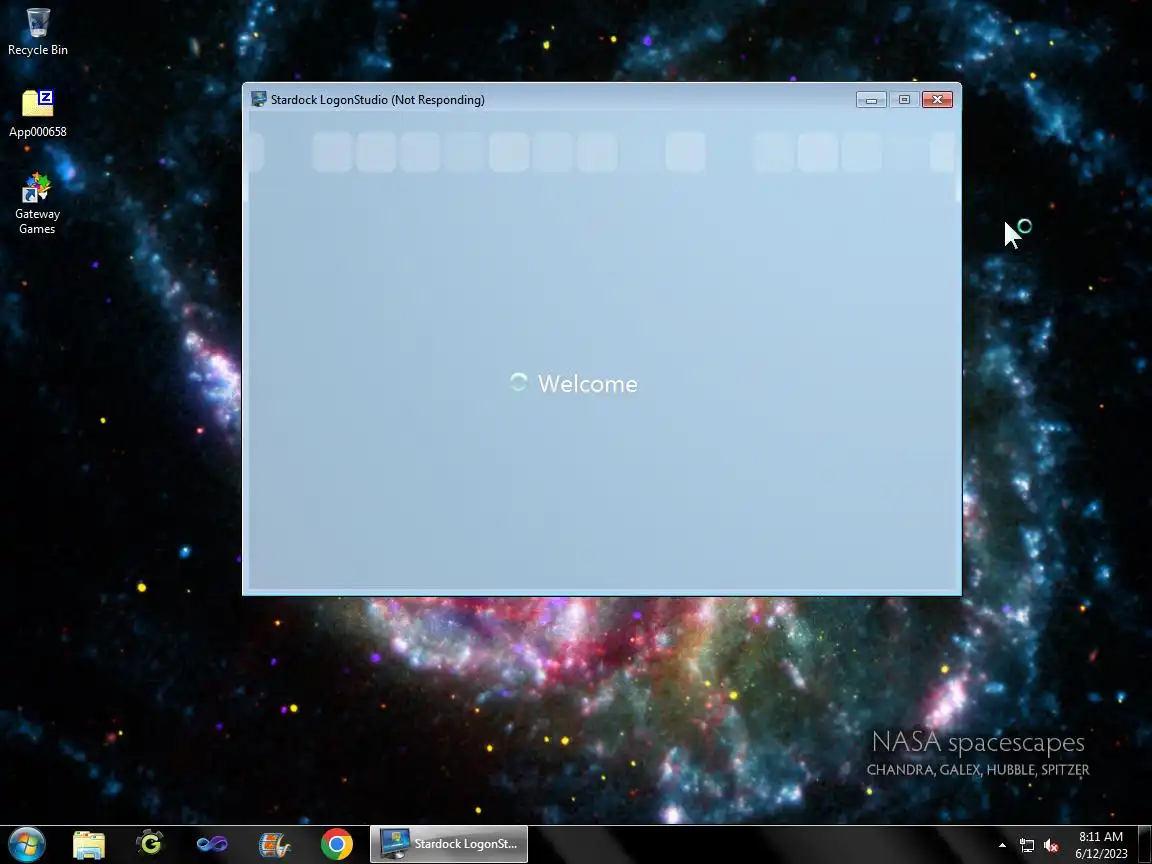Open the clock showing 8:11 AM

point(1101,845)
